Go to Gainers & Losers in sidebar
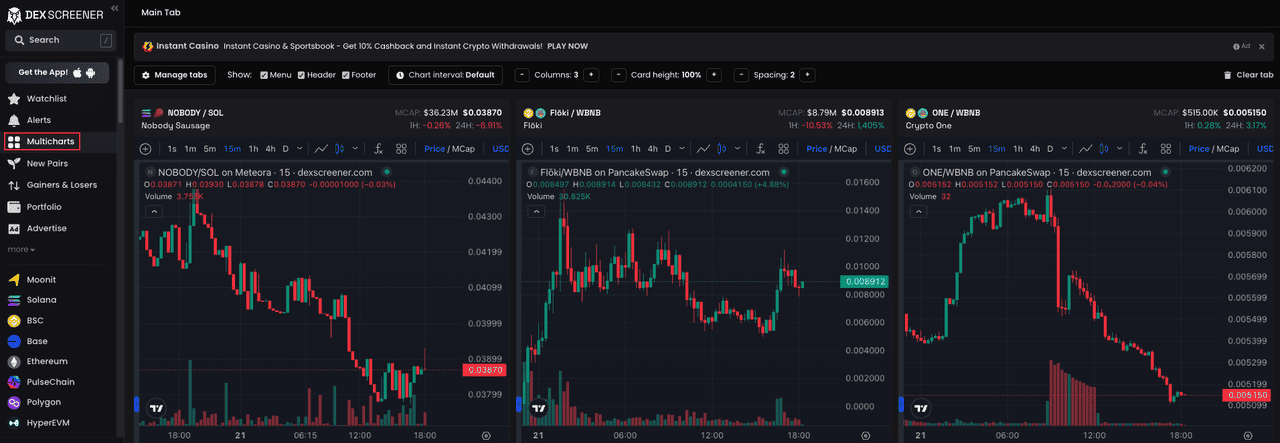Viewport: 1280px width, 443px height. (61, 185)
